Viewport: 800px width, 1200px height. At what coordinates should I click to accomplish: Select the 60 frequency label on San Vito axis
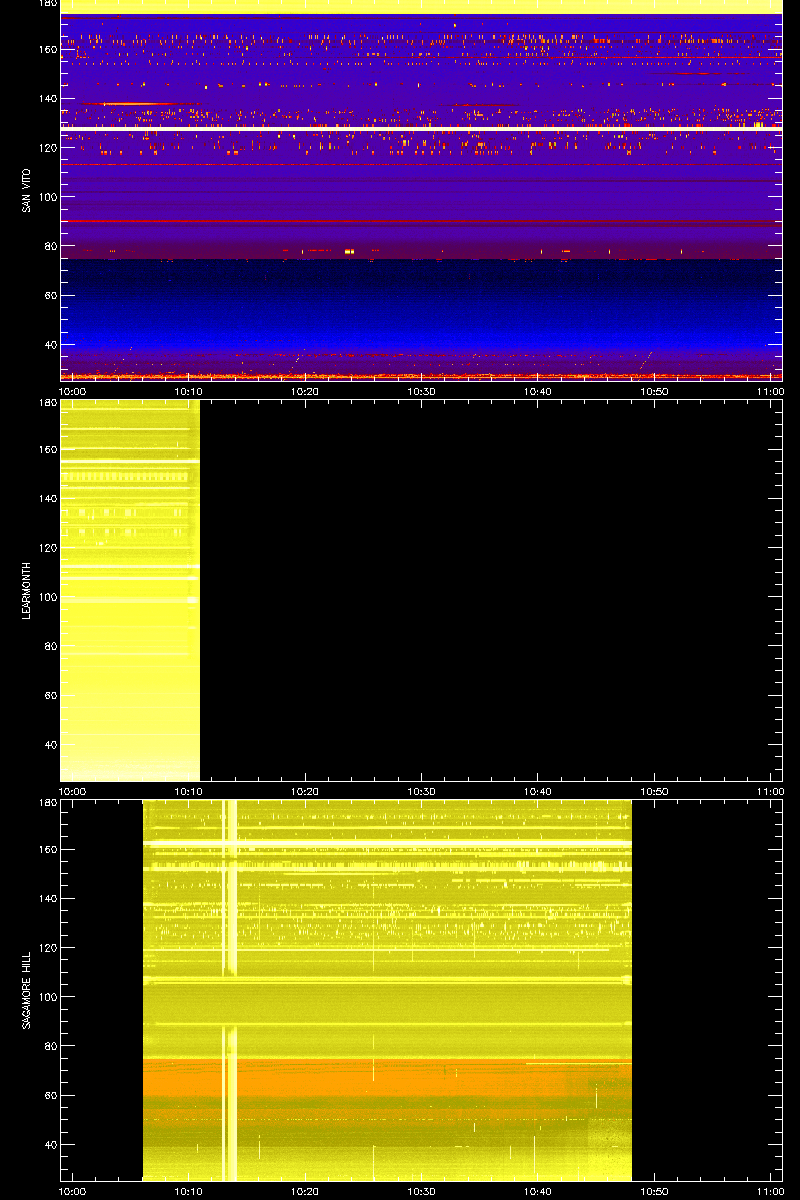50,296
